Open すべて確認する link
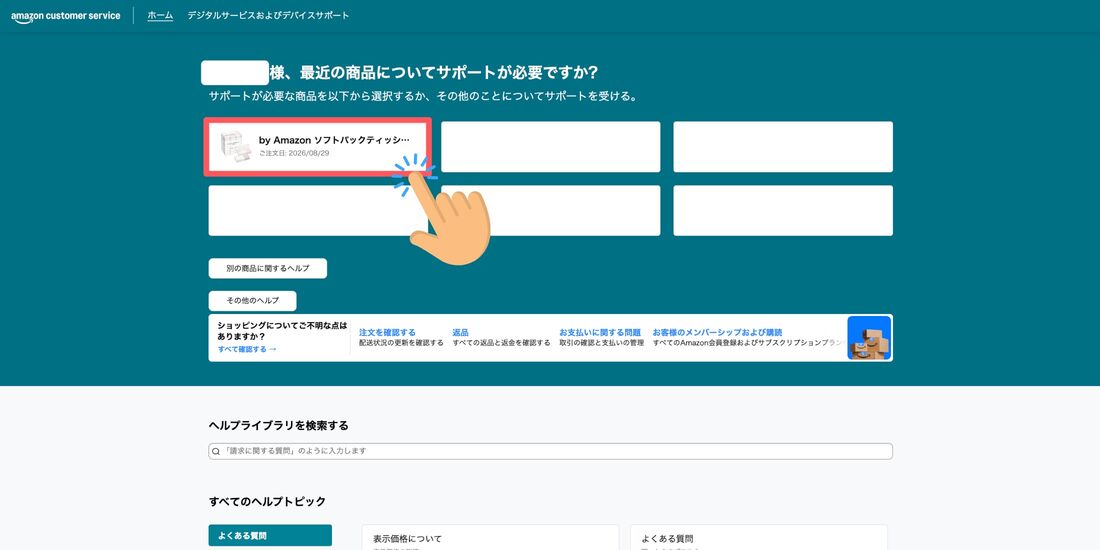This screenshot has height=550, width=1100. (x=247, y=349)
